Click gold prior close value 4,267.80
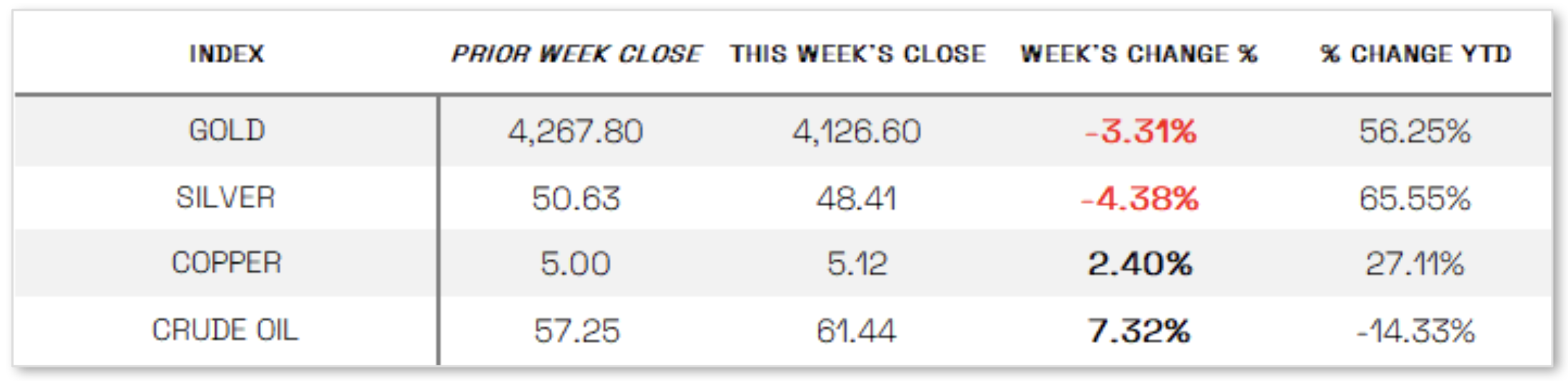Screen dimensions: 1568x381 click(575, 132)
